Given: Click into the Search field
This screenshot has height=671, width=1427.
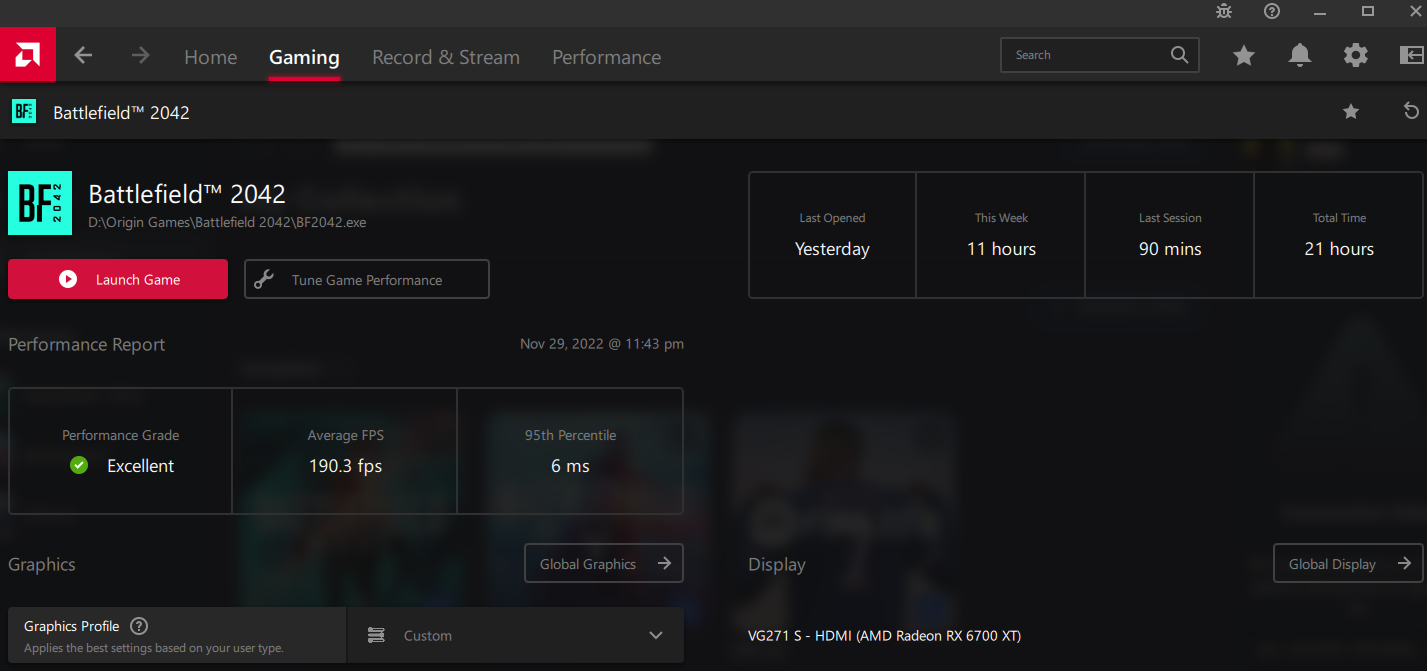Looking at the screenshot, I should (x=1088, y=56).
